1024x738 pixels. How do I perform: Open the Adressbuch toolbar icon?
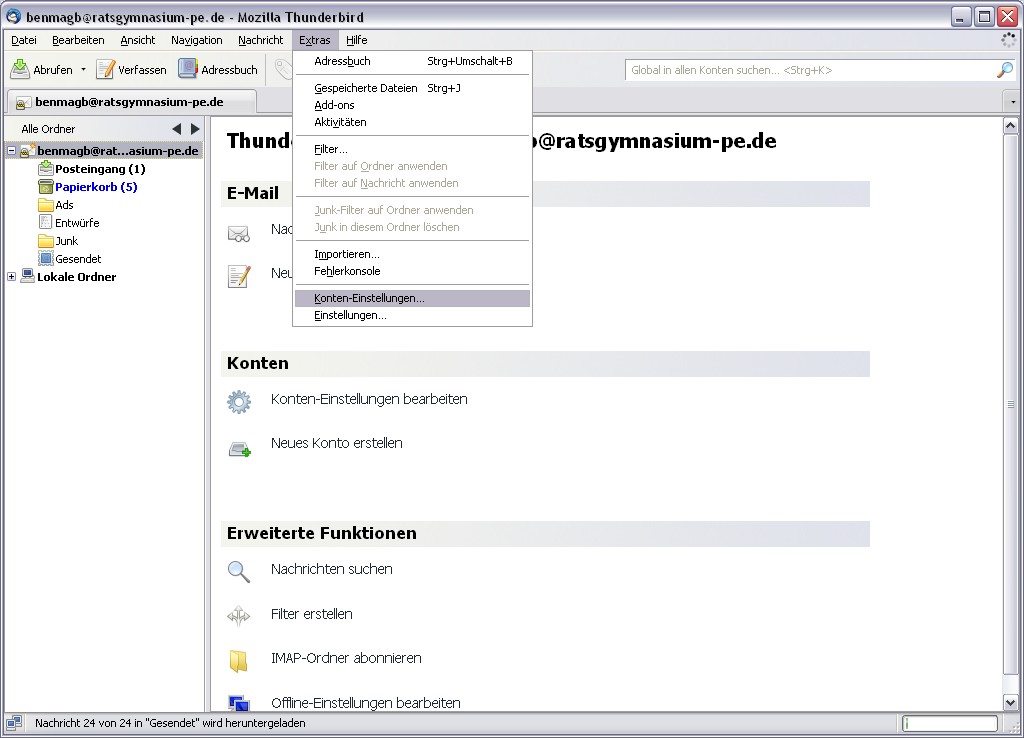click(x=188, y=69)
